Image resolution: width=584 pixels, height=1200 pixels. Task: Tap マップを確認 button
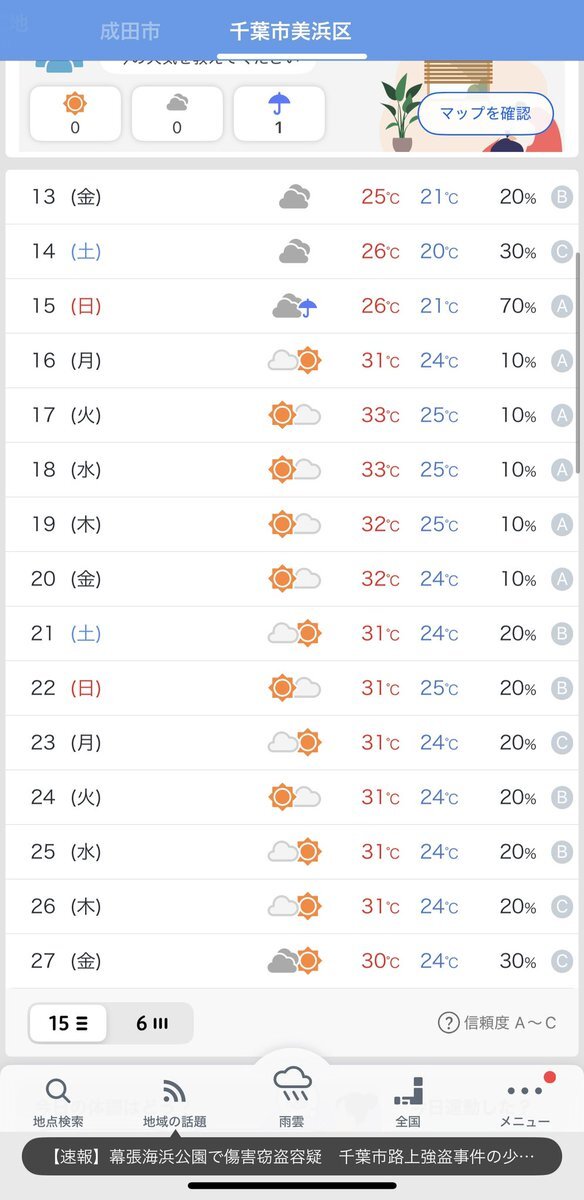coord(487,113)
